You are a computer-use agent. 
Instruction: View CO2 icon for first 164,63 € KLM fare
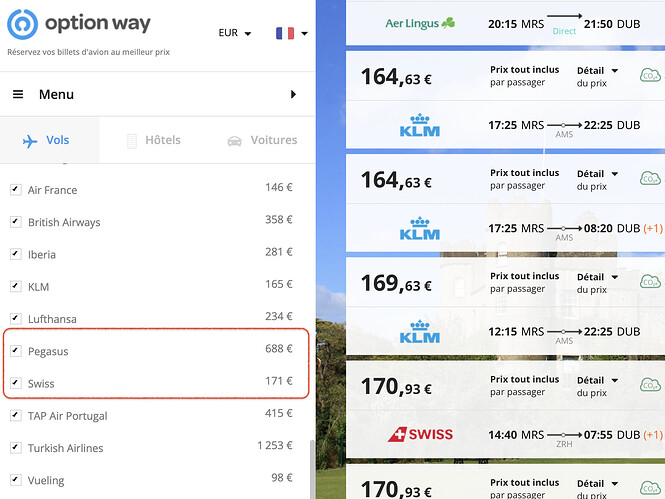click(650, 75)
